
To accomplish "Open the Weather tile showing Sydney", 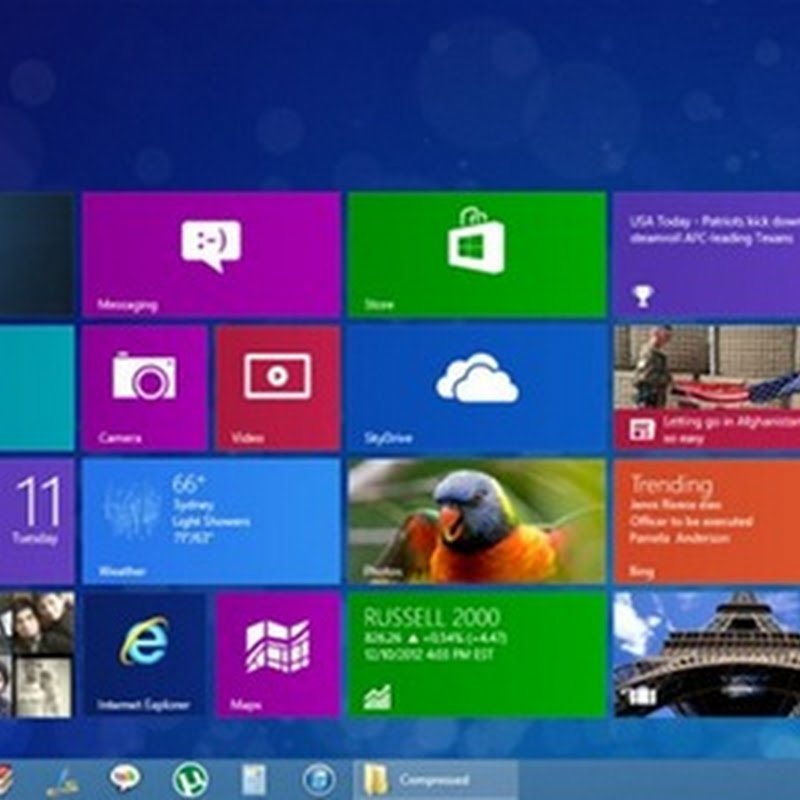I will [x=211, y=521].
